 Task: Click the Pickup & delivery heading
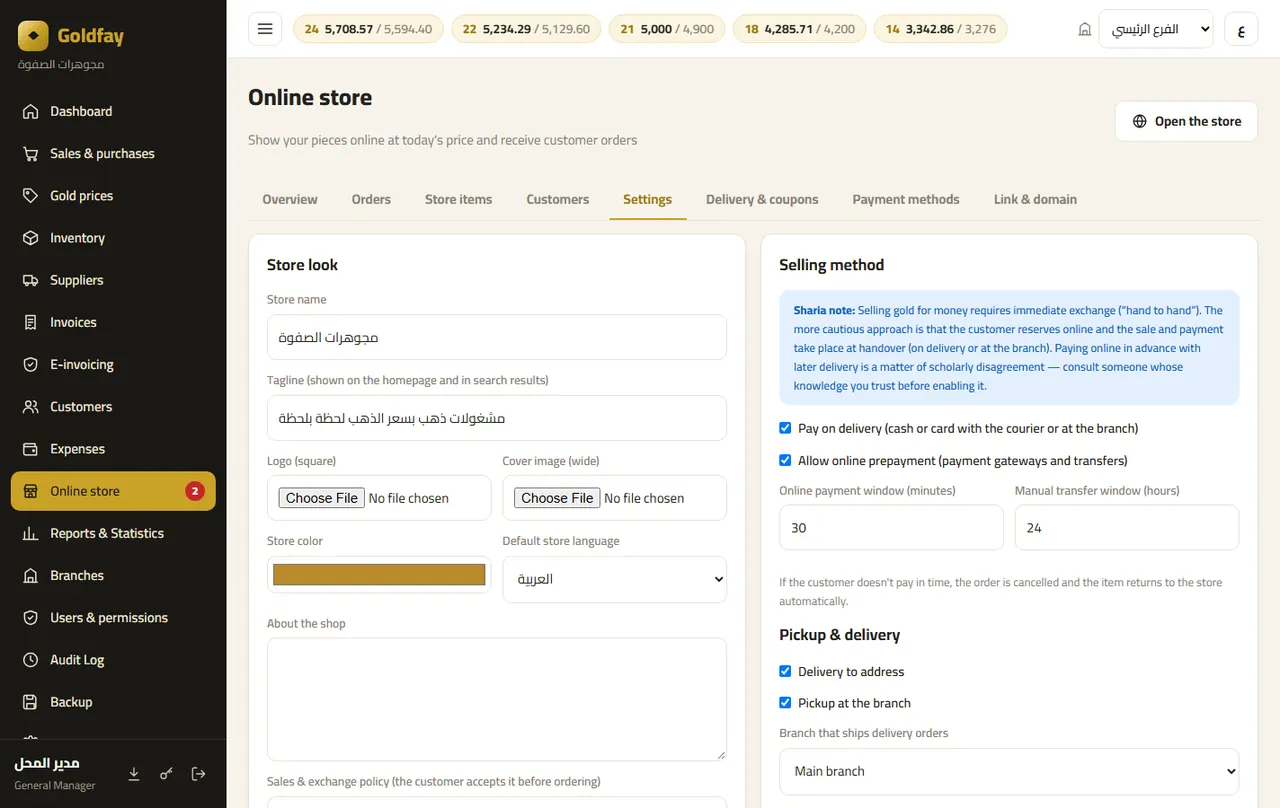coord(840,635)
